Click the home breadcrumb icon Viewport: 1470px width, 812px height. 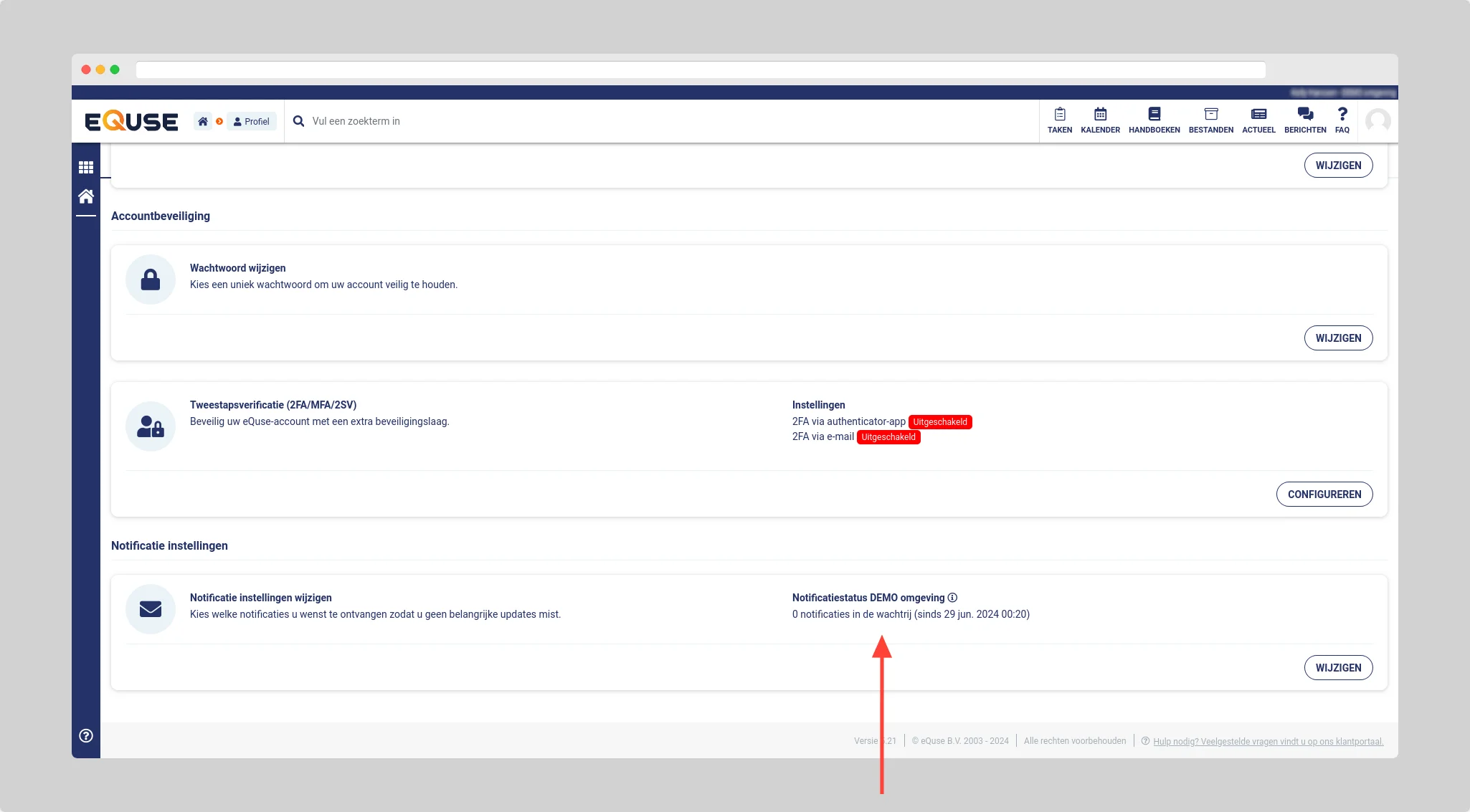pyautogui.click(x=203, y=121)
